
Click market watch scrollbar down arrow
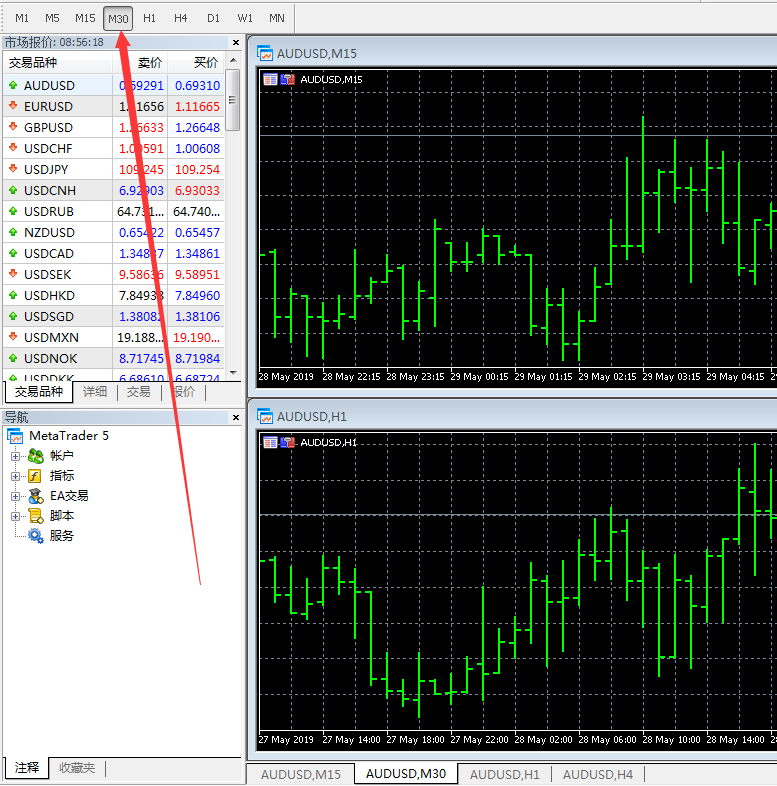[233, 373]
